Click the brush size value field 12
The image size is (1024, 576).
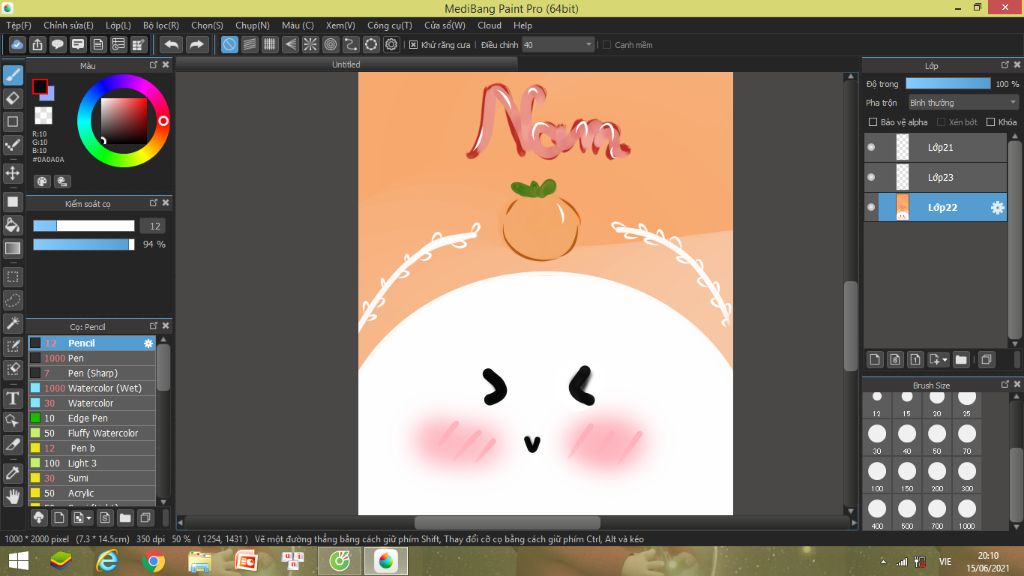154,226
